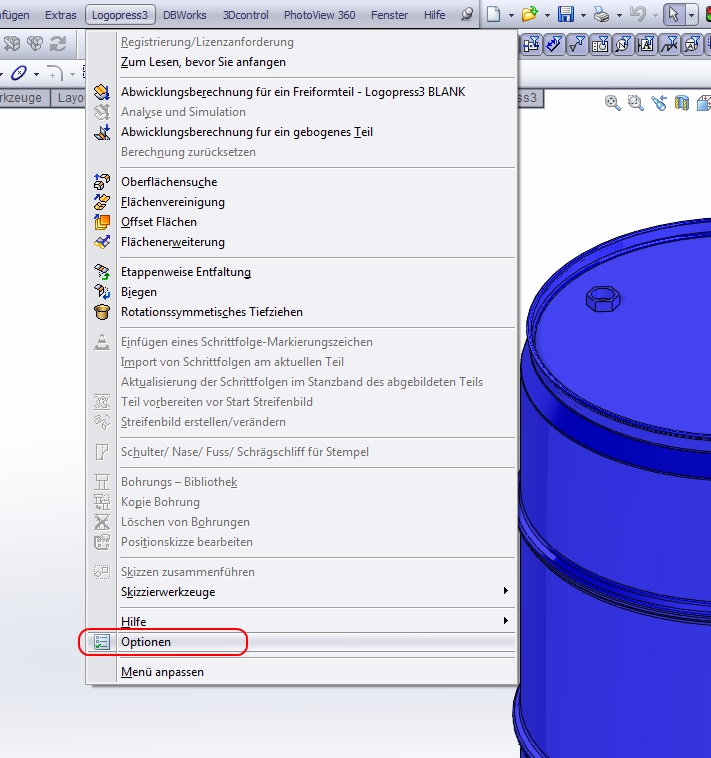This screenshot has height=758, width=711.
Task: Expand the Select tool dropdown arrow
Action: (x=692, y=15)
